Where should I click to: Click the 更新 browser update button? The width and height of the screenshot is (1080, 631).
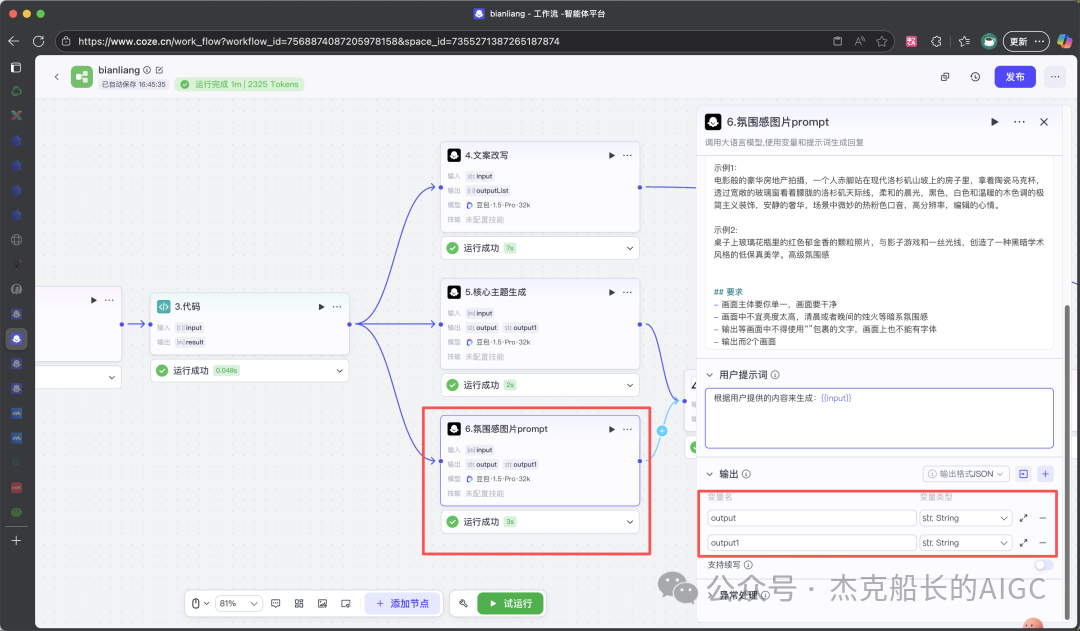tap(1026, 41)
